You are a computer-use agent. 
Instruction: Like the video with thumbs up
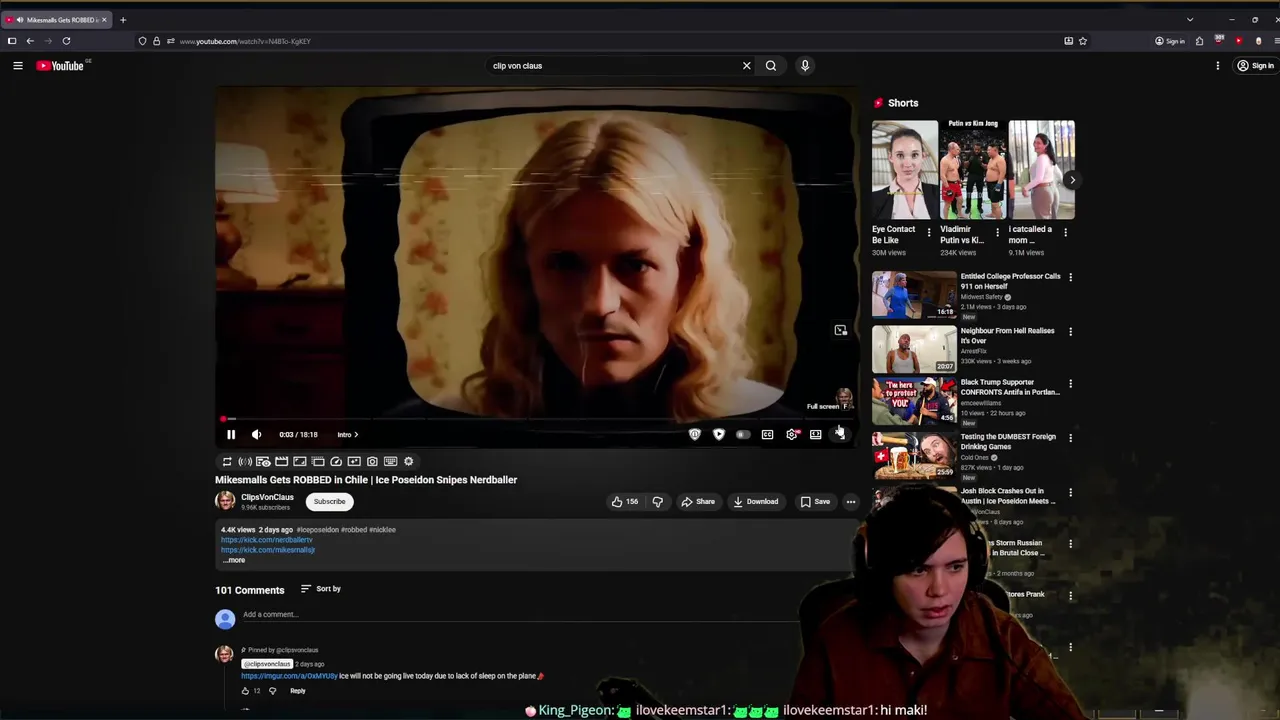point(625,501)
